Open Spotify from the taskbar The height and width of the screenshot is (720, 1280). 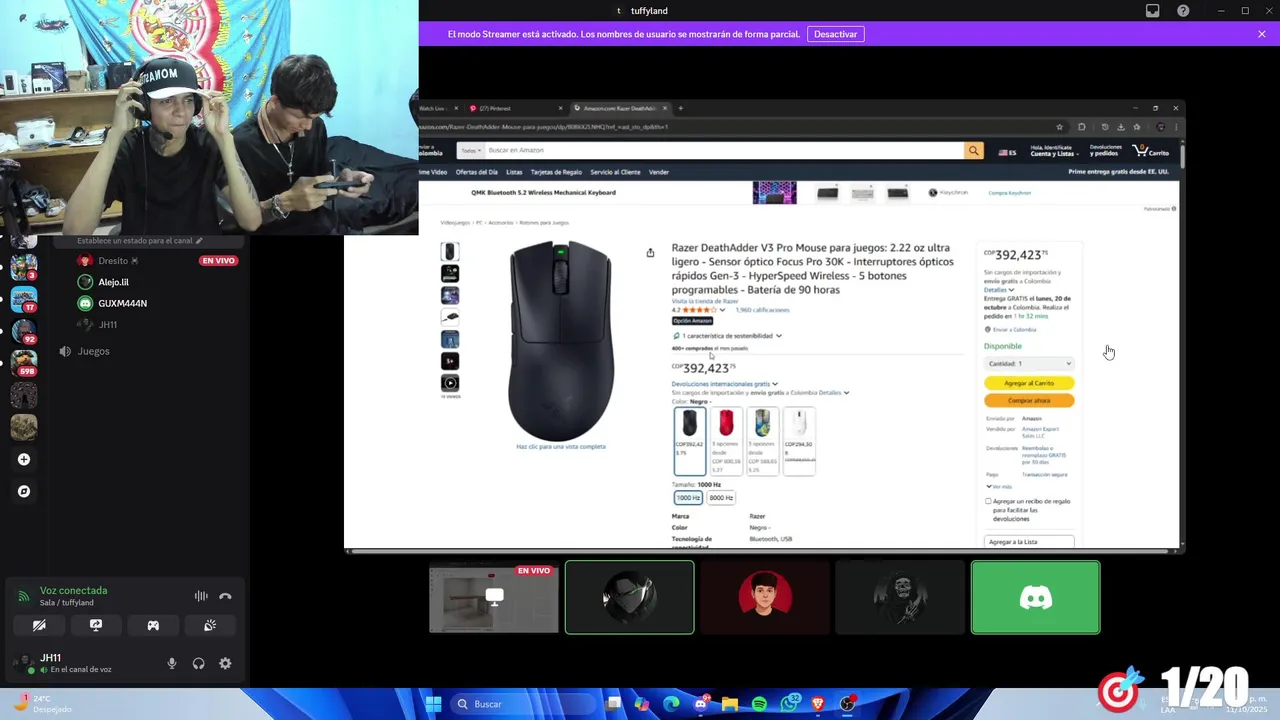(759, 704)
